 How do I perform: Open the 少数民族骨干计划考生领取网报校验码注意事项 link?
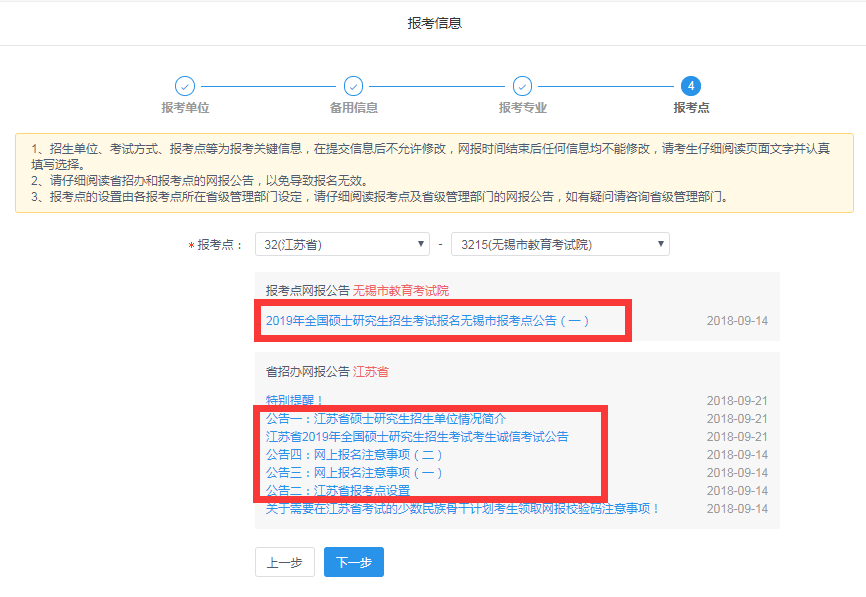tap(463, 509)
